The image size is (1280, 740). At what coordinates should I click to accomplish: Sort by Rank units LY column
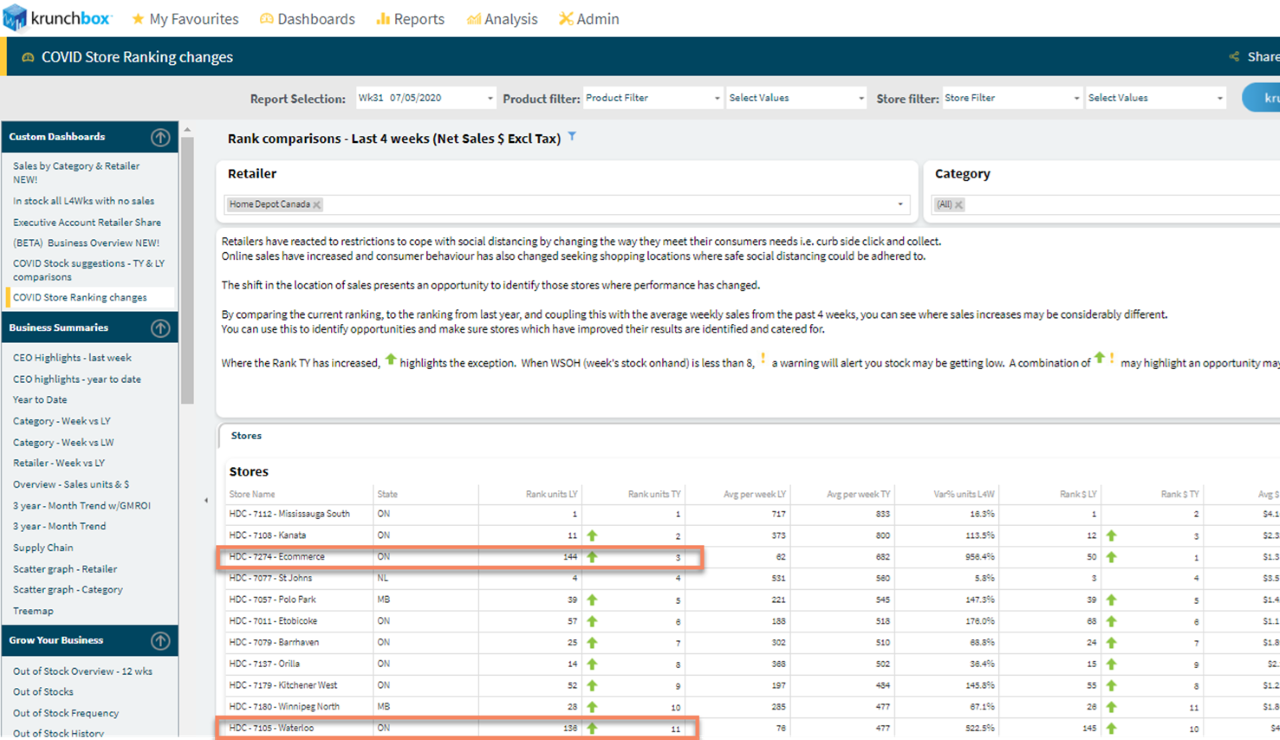pyautogui.click(x=551, y=494)
